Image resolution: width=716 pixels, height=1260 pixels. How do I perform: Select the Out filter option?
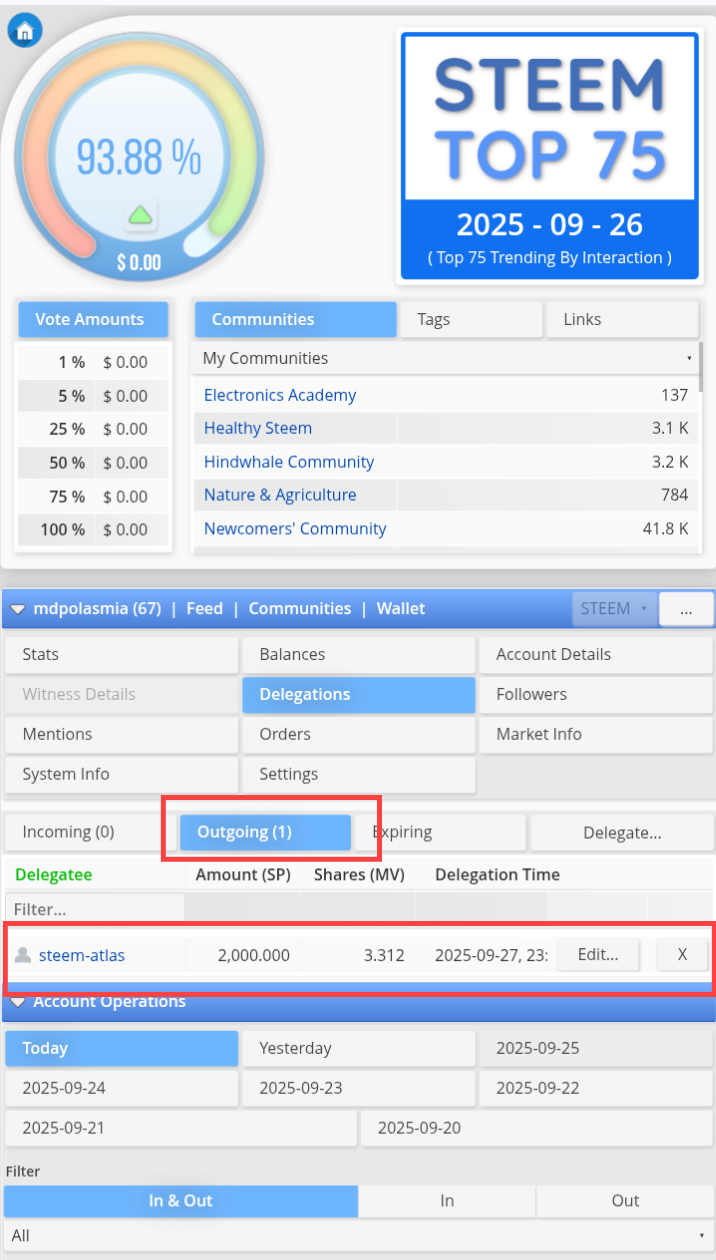point(625,1201)
